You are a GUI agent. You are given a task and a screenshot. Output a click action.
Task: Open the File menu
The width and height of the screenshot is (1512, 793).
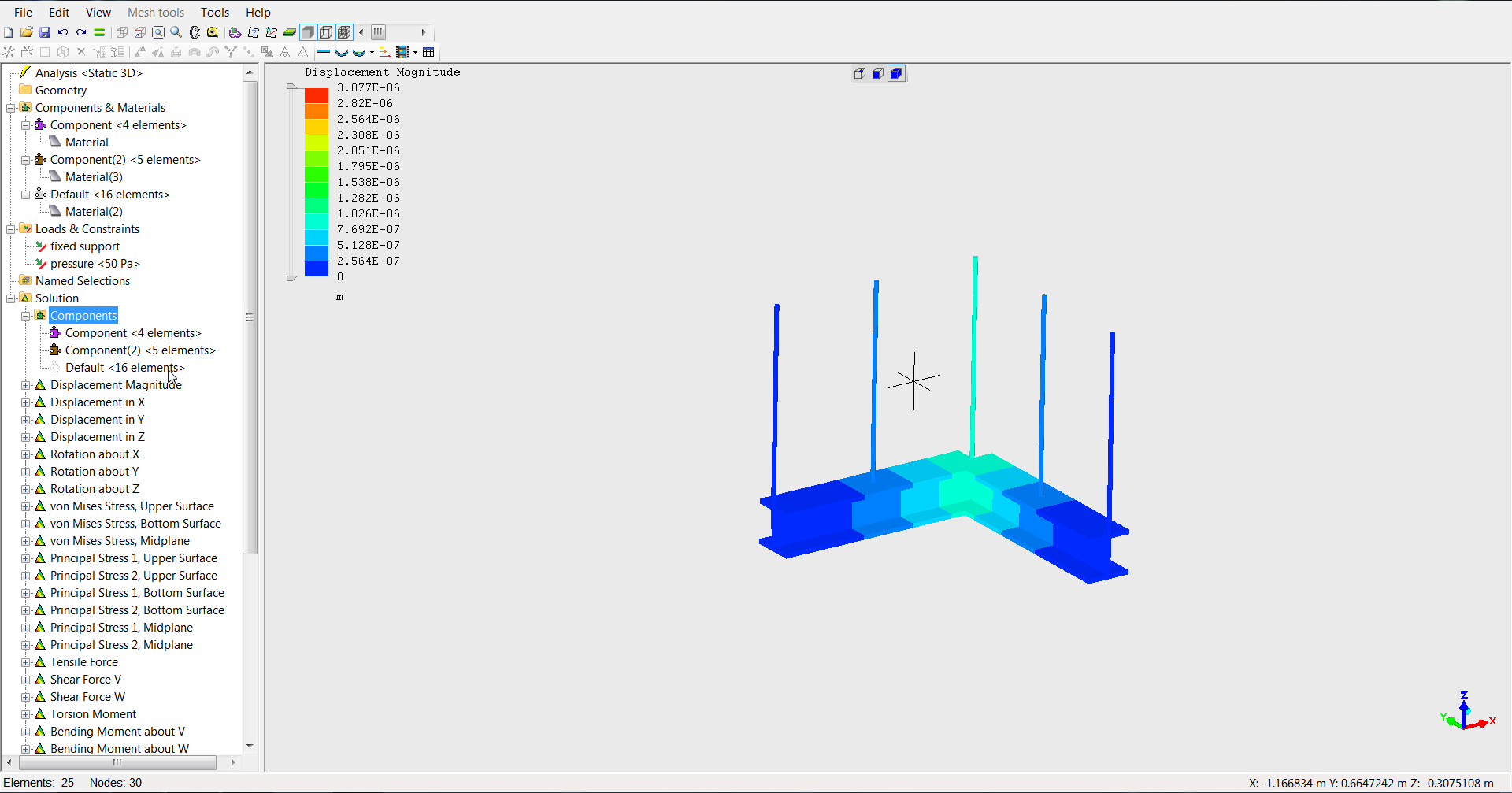(x=23, y=12)
